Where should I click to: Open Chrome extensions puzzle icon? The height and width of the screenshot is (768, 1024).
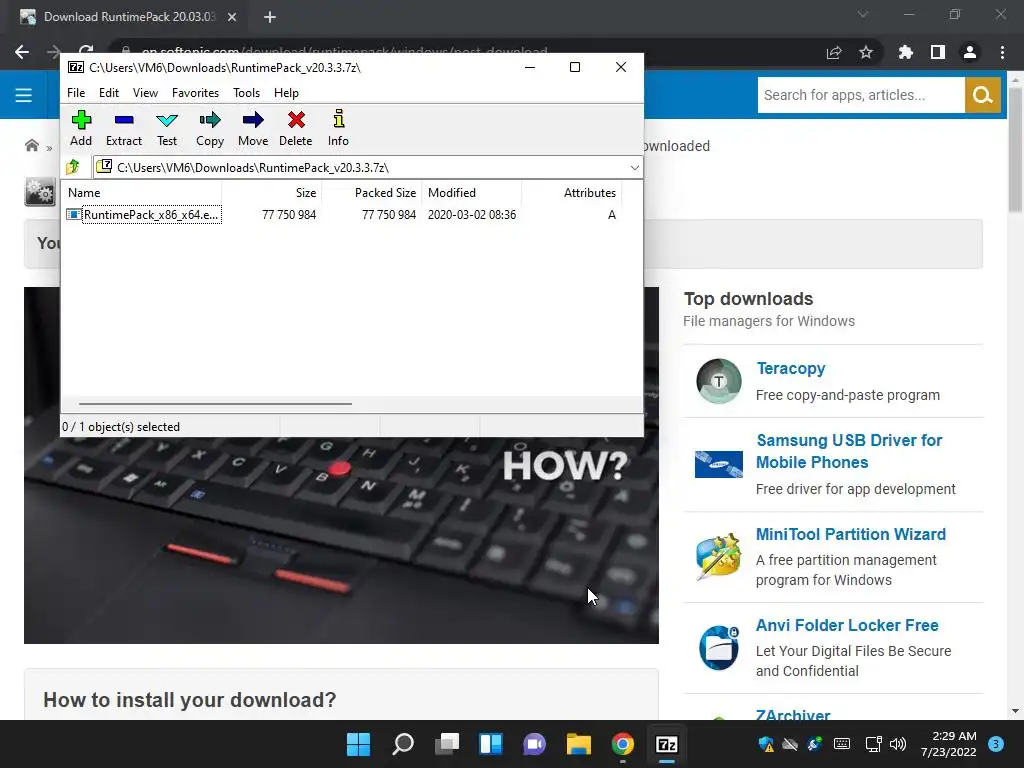pos(905,52)
